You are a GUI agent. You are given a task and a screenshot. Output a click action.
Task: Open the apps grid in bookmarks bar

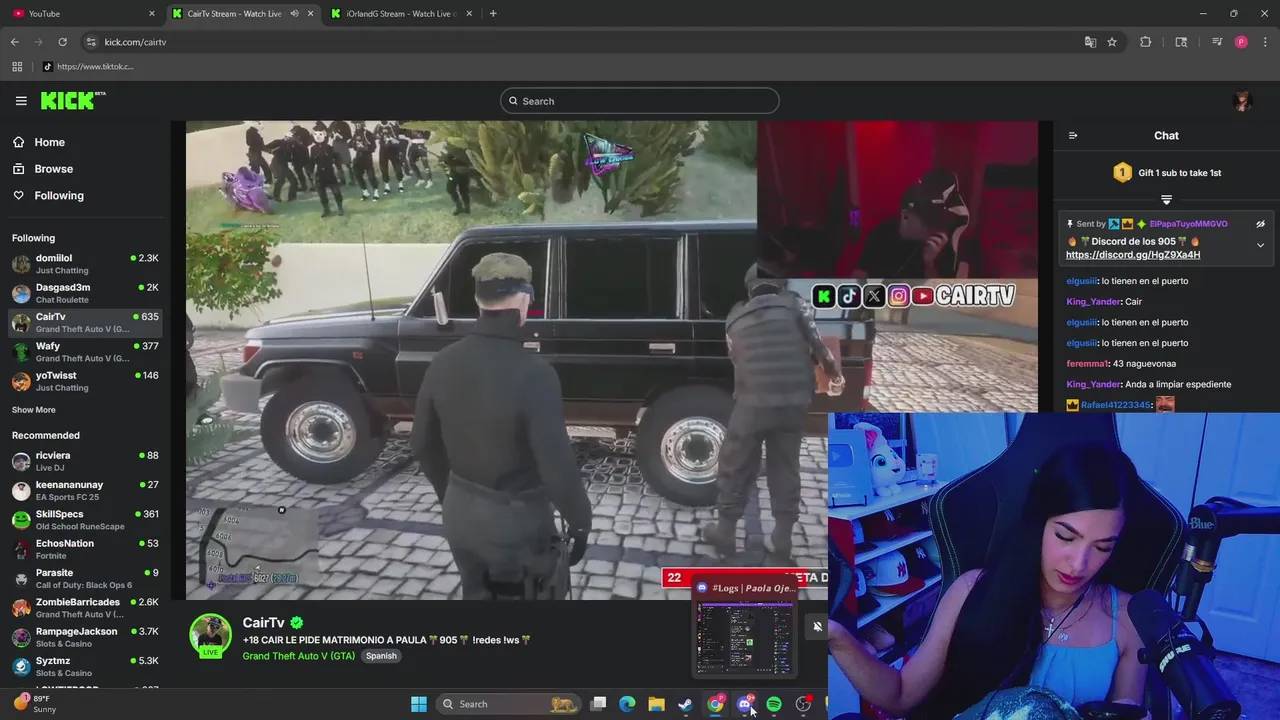pyautogui.click(x=17, y=67)
